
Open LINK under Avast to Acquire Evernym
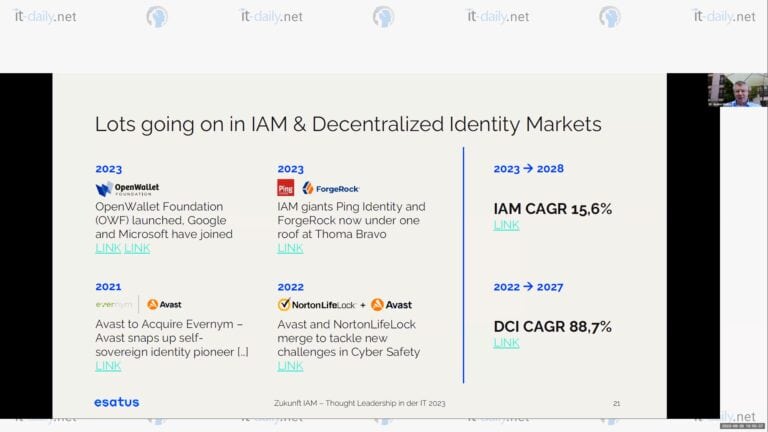(x=108, y=366)
